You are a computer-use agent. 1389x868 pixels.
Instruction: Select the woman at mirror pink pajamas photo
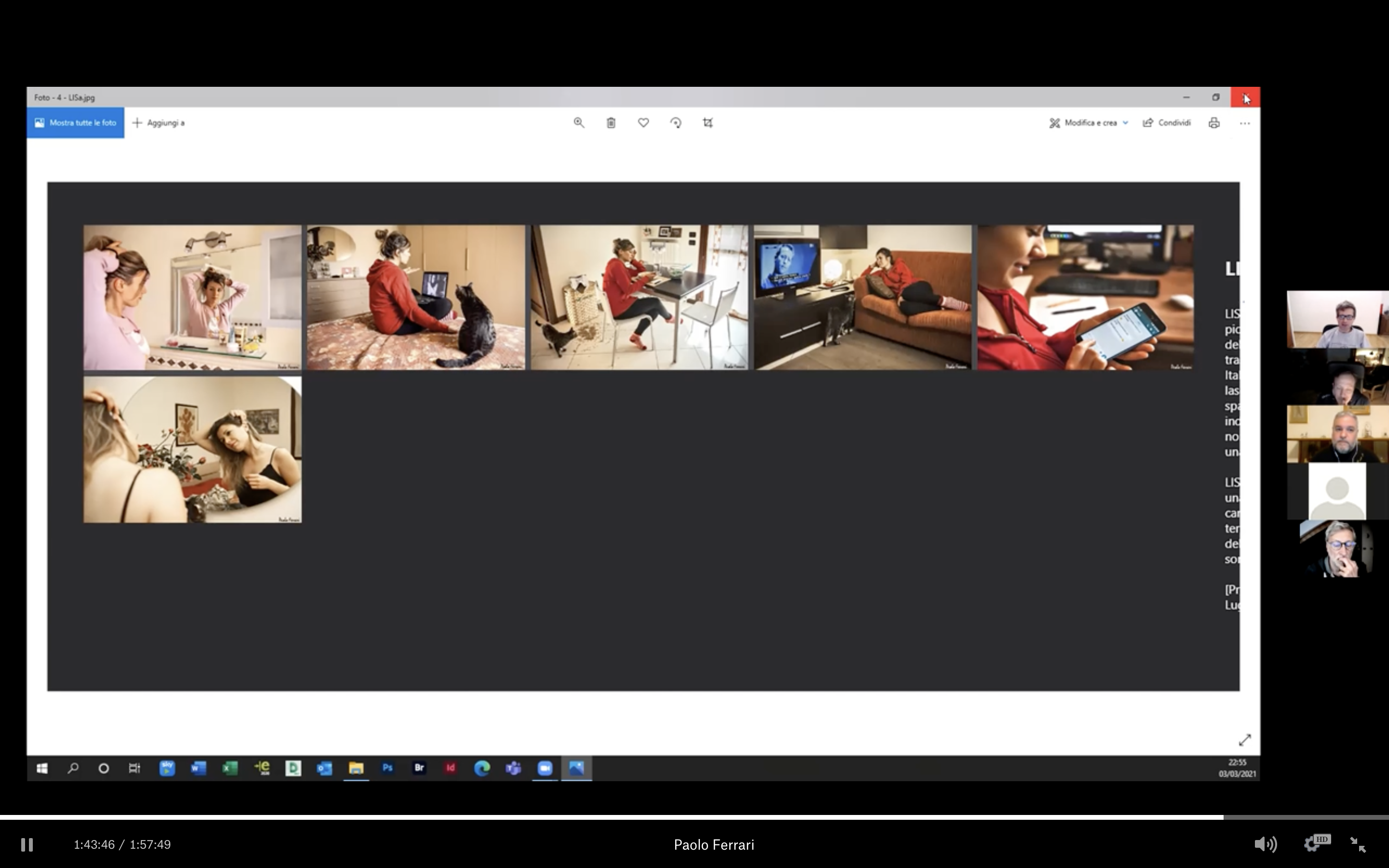point(192,298)
